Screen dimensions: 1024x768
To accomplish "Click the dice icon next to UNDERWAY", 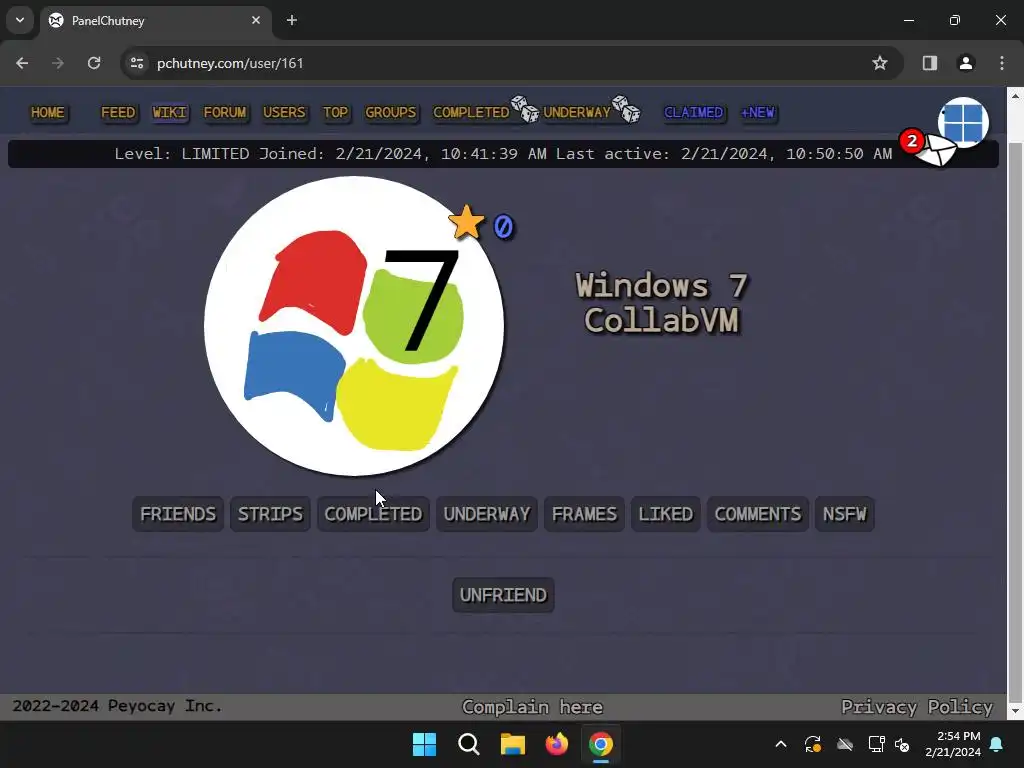I will [x=626, y=109].
